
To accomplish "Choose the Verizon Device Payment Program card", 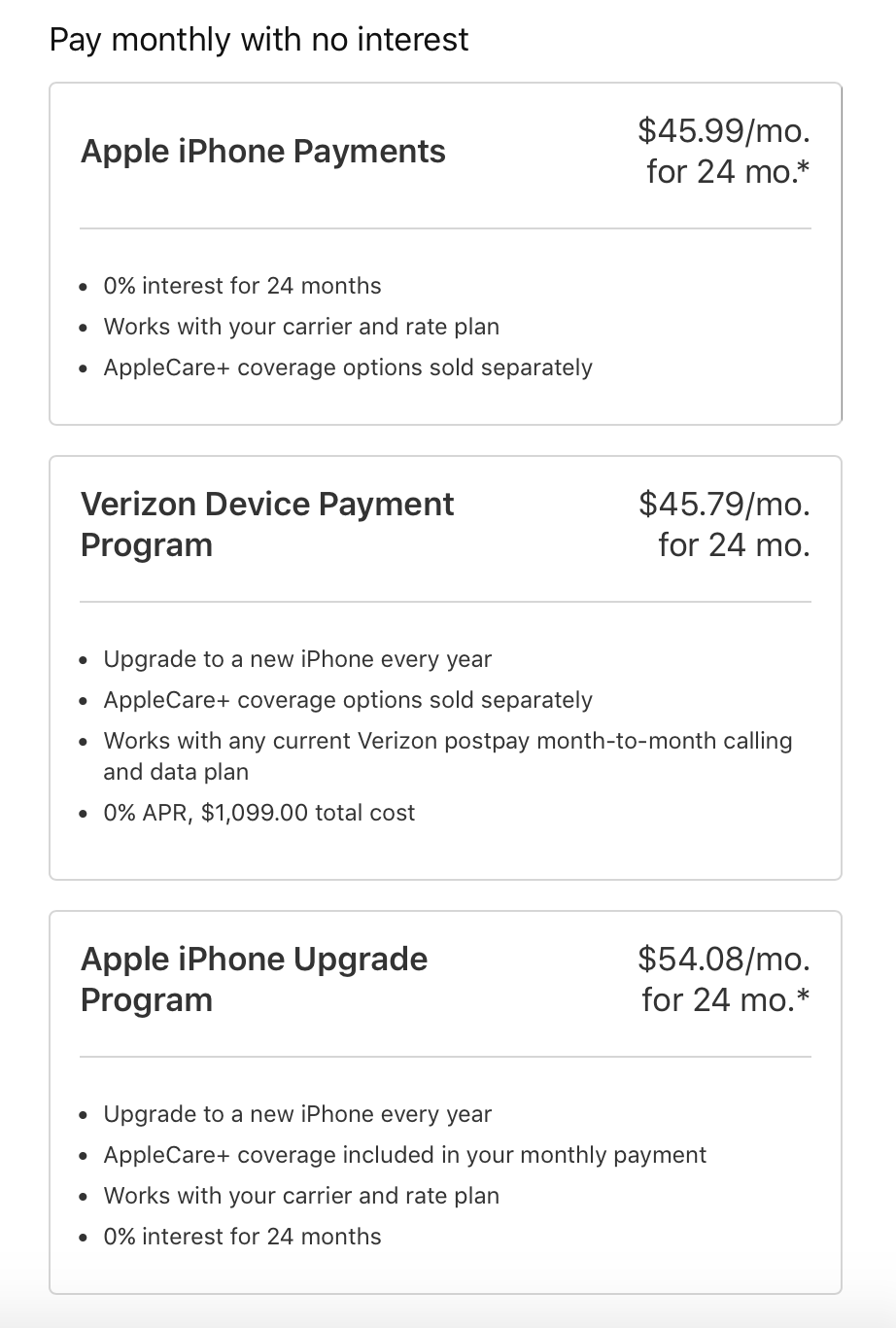I will point(445,668).
